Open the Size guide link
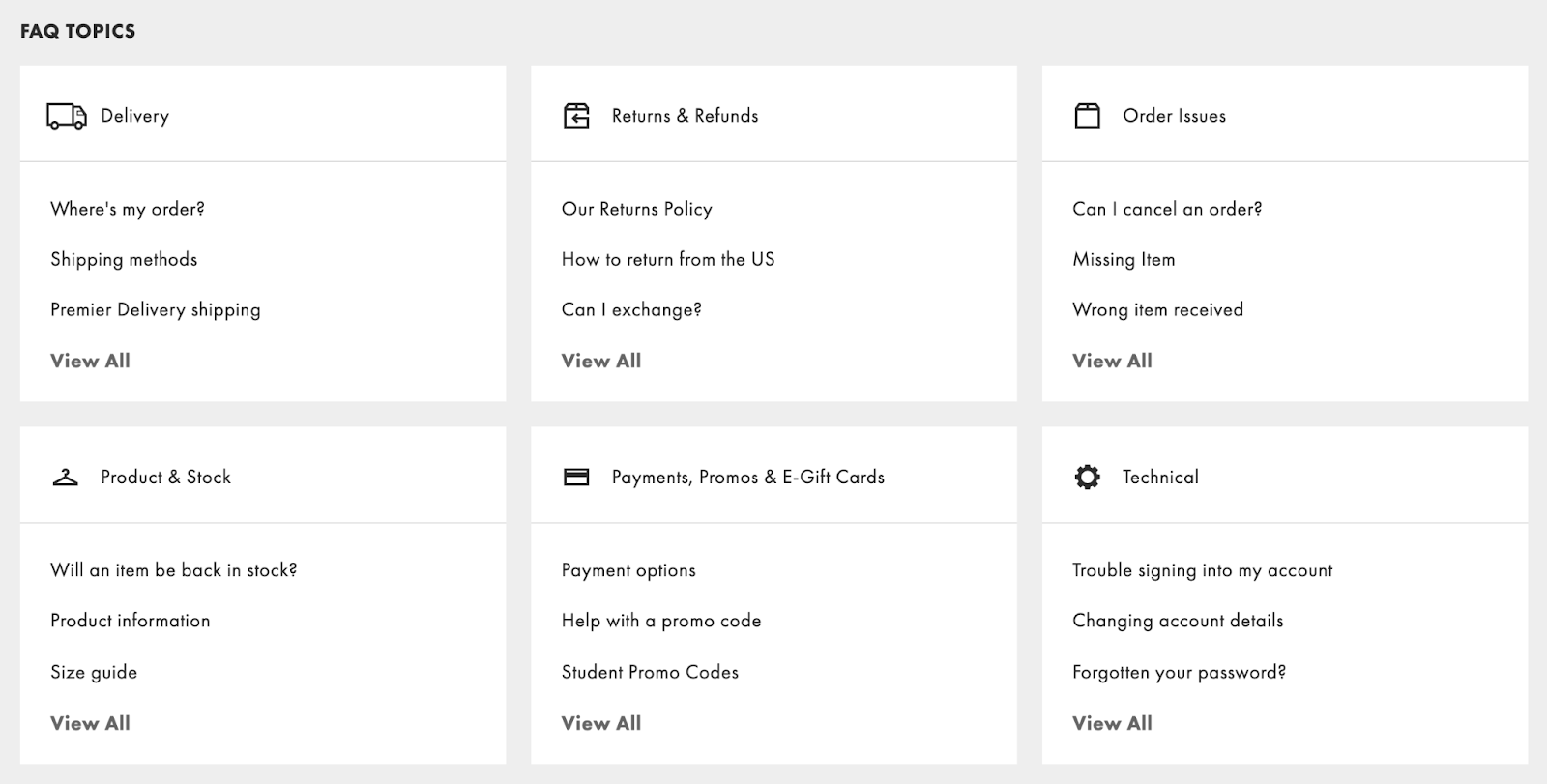Screen dimensions: 1547x784 click(x=94, y=672)
